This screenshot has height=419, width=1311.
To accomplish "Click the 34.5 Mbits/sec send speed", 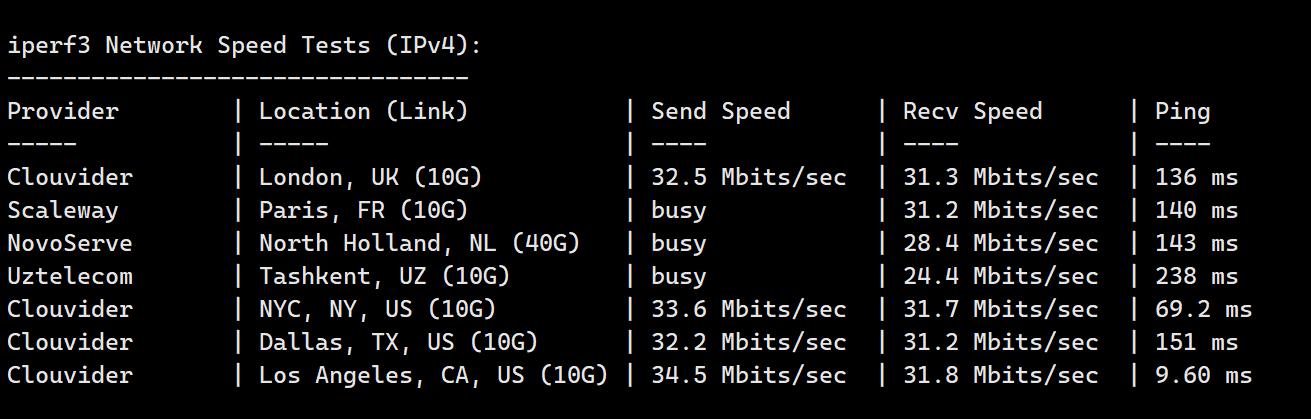I will (x=748, y=376).
